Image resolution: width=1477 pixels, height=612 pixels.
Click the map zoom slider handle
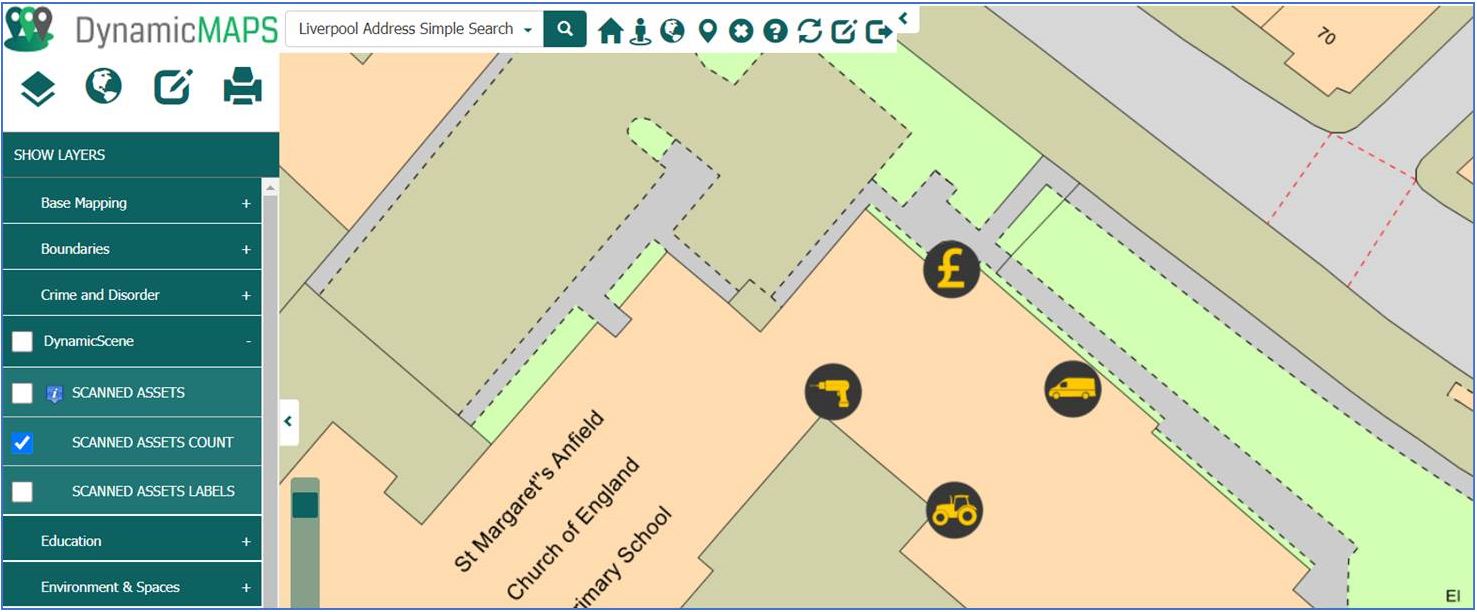tap(305, 505)
